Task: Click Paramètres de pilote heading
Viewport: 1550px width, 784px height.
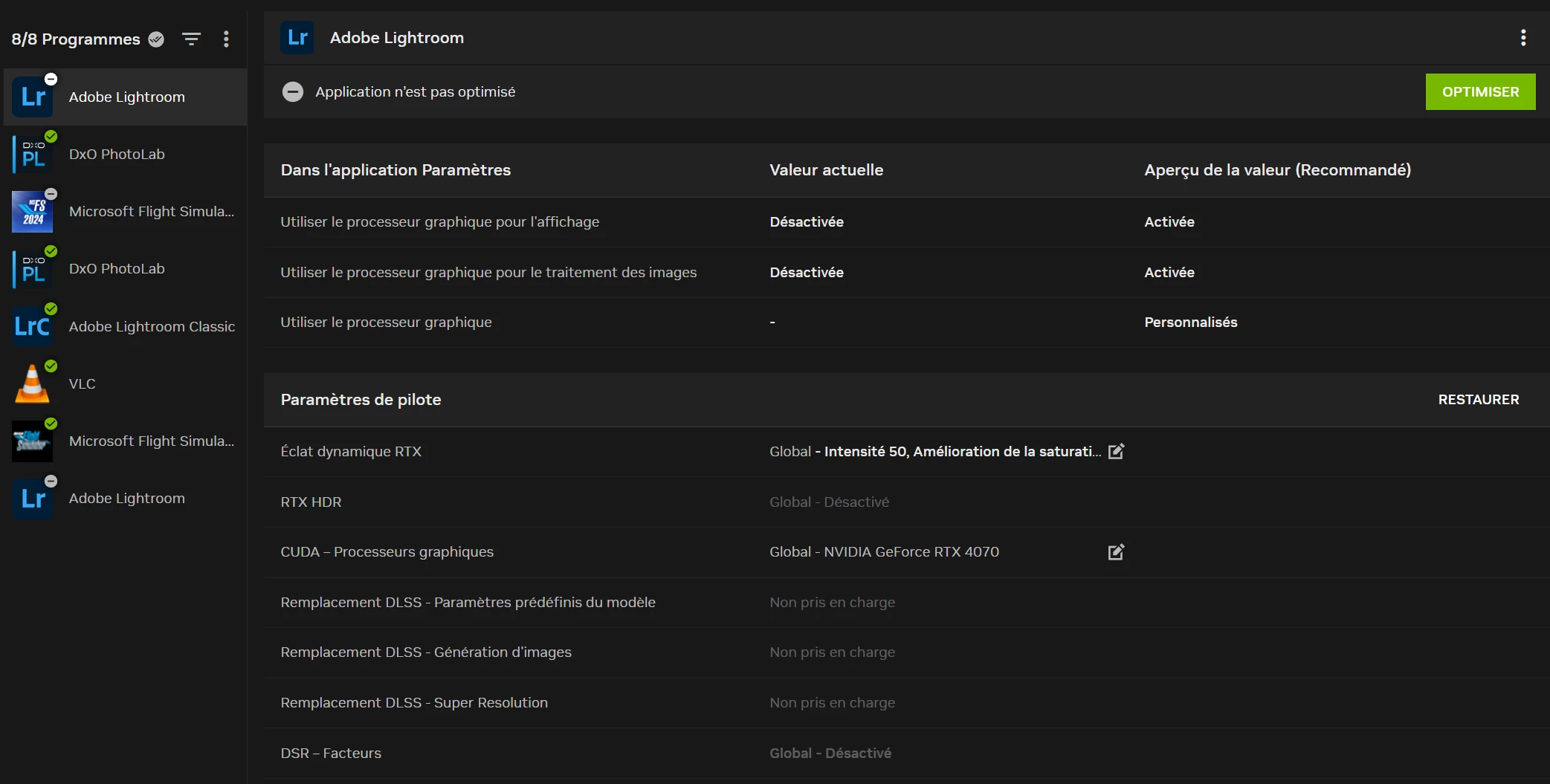Action: pos(361,400)
